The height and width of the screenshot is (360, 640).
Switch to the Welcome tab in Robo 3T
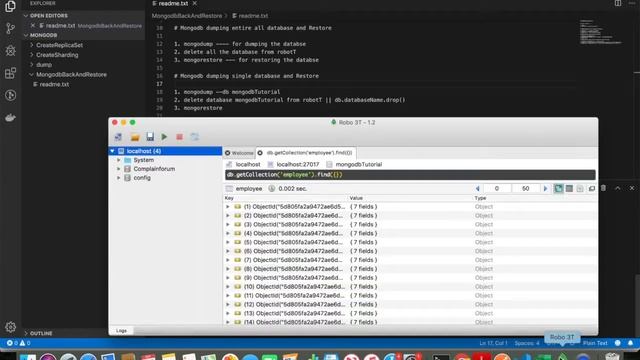239,153
